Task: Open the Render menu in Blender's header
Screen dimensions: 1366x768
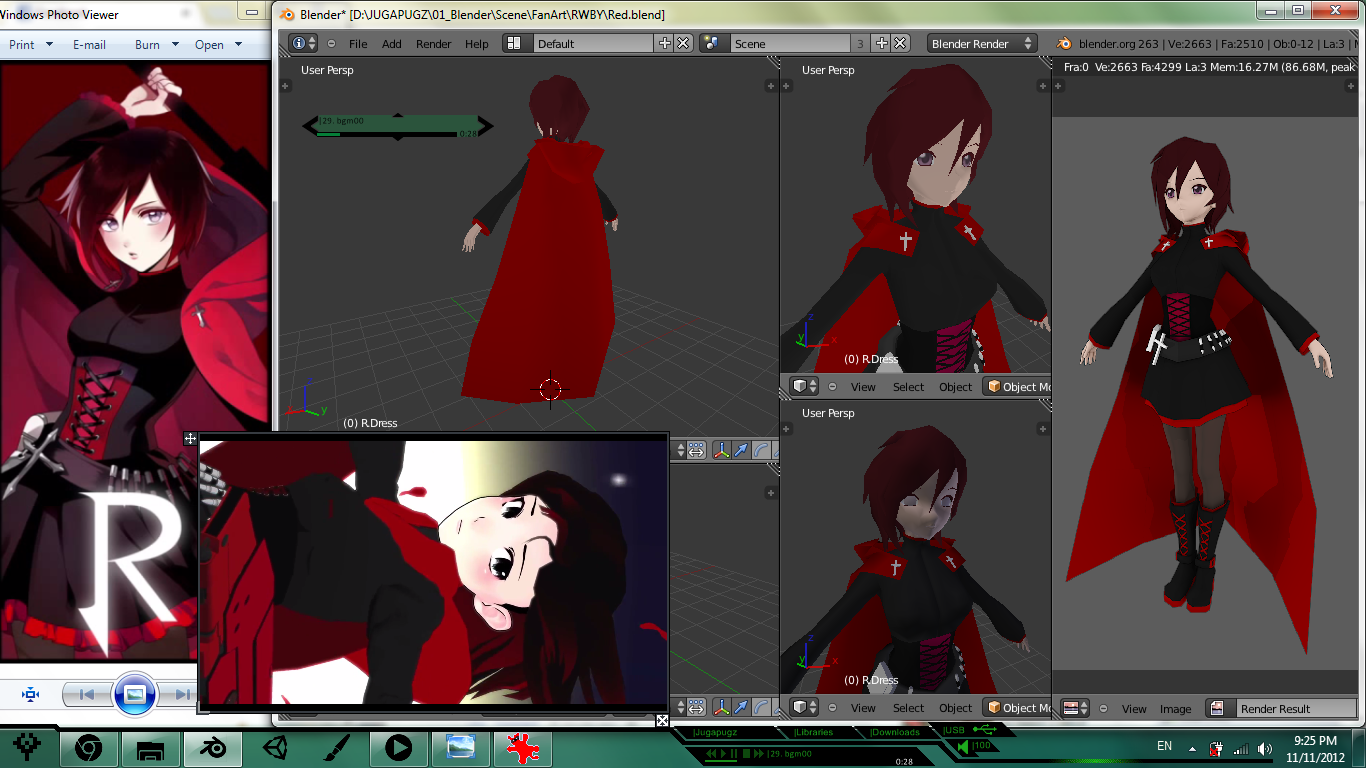Action: [x=433, y=43]
